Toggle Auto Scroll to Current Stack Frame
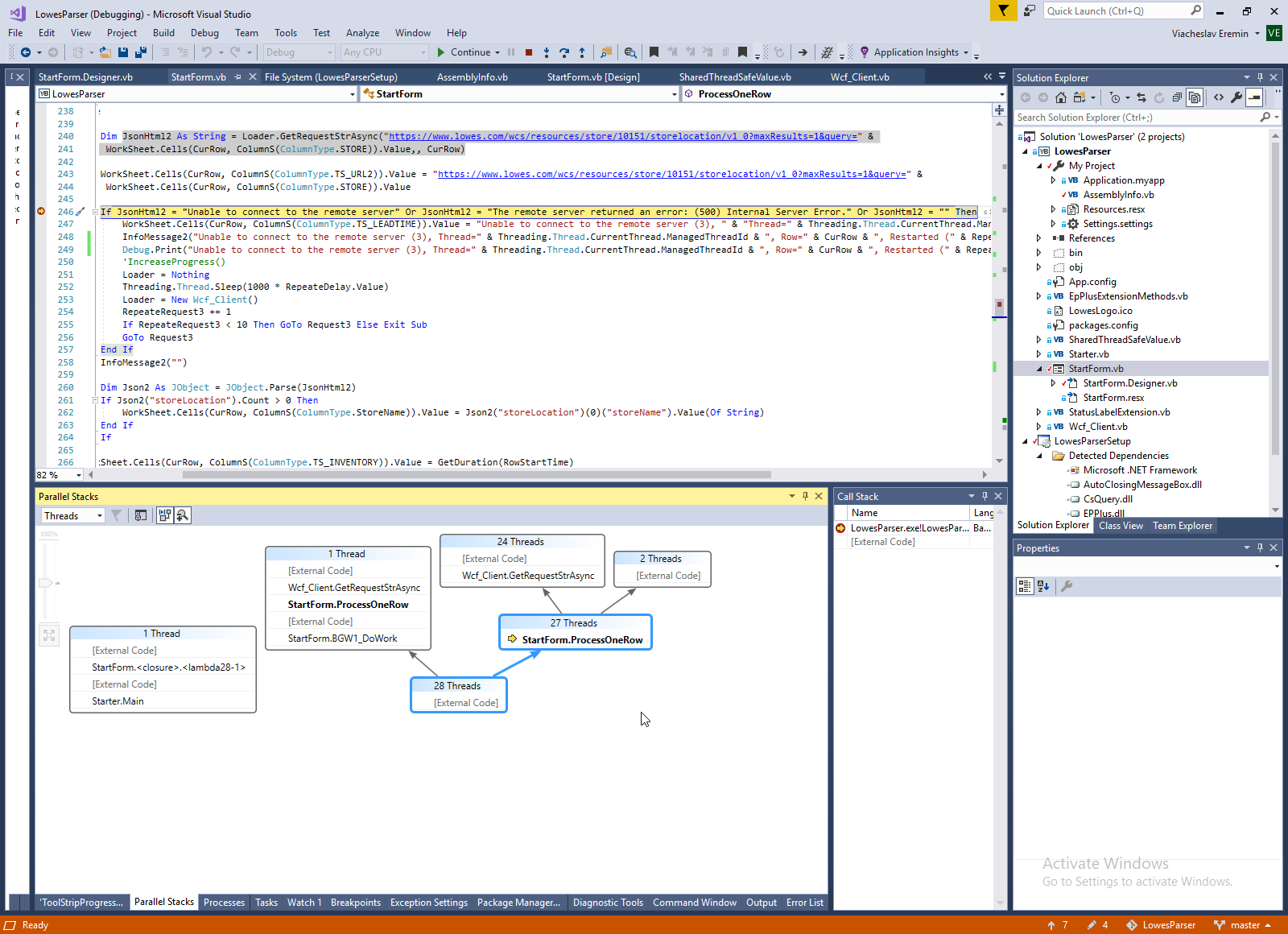The width and height of the screenshot is (1288, 934). click(x=165, y=515)
